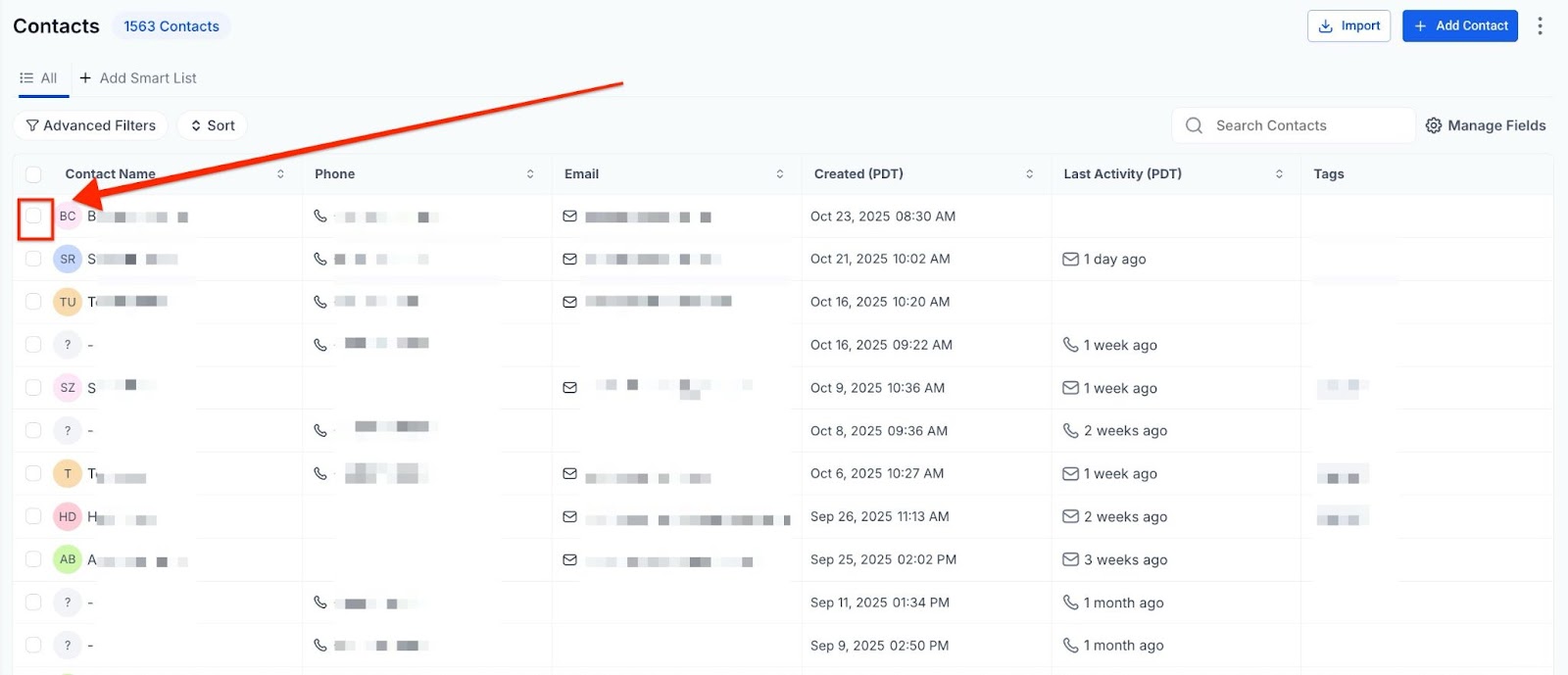Tick the checkbox for TU contact
1568x675 pixels.
click(33, 302)
